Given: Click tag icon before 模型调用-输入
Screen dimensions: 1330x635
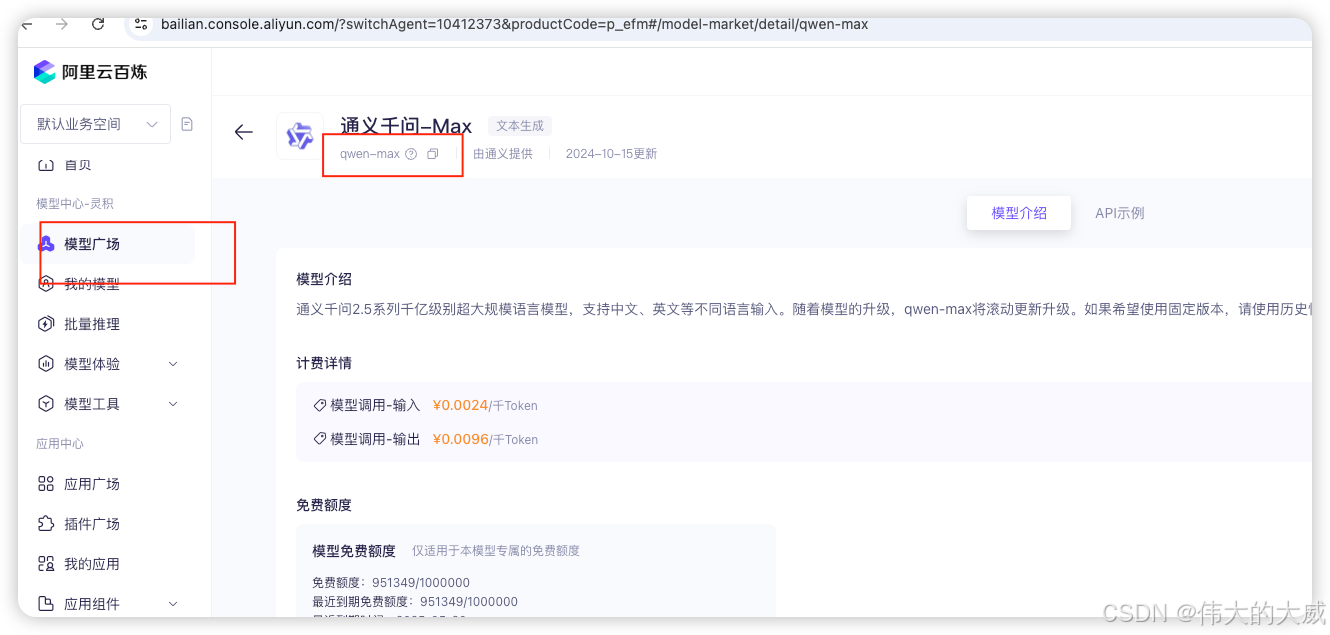Looking at the screenshot, I should tap(320, 406).
